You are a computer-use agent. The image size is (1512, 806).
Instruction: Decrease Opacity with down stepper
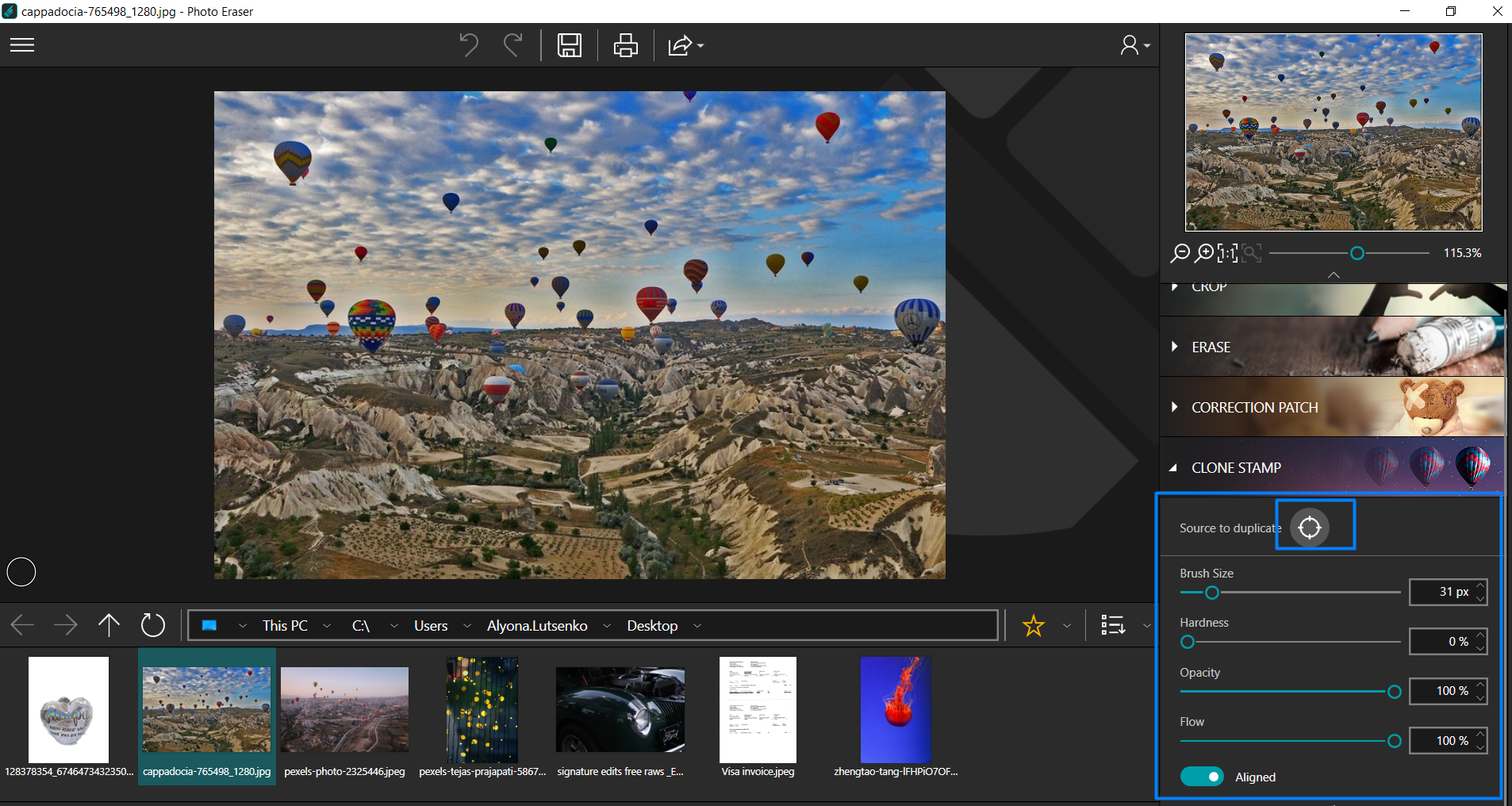[x=1480, y=698]
